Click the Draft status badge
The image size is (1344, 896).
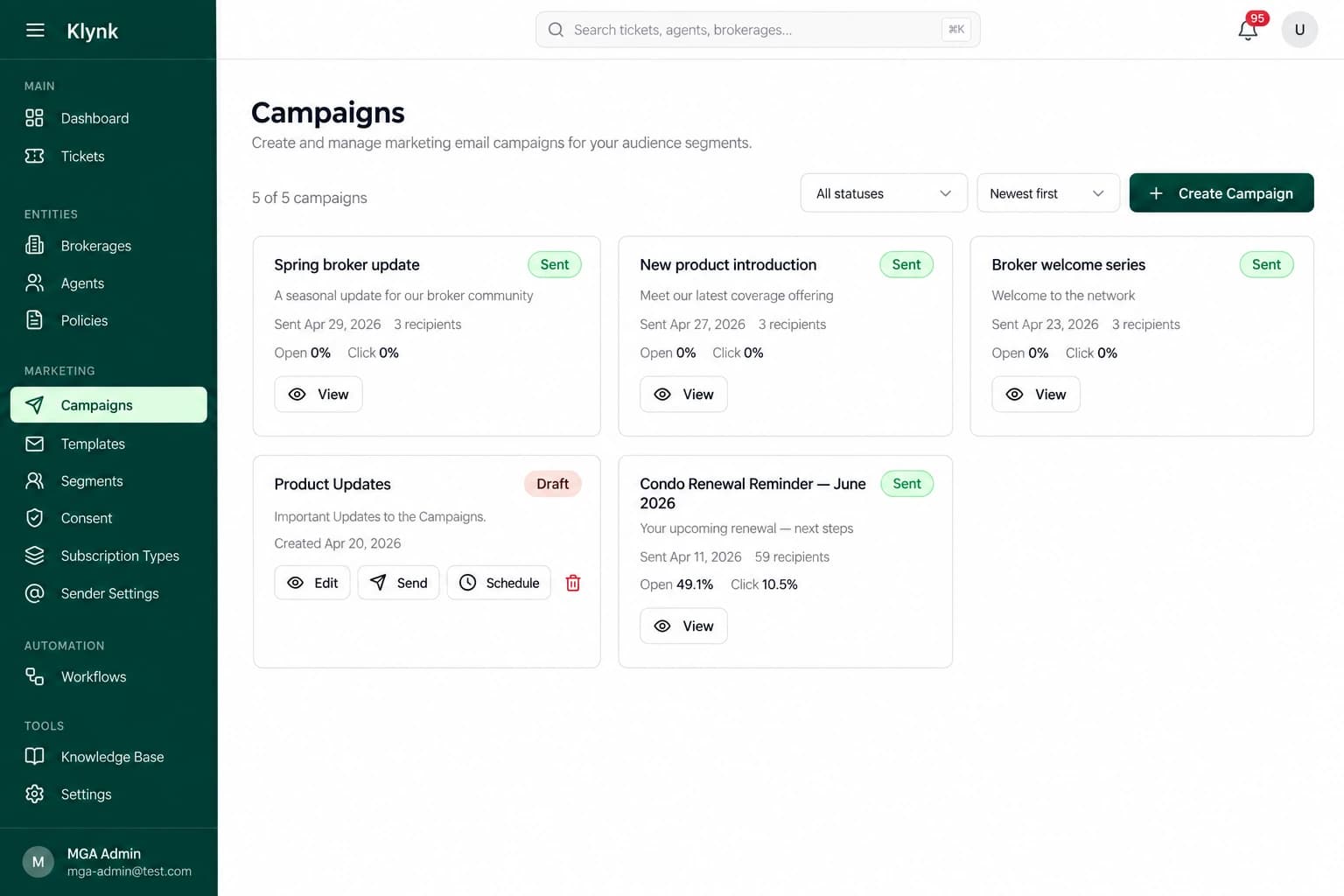(553, 484)
